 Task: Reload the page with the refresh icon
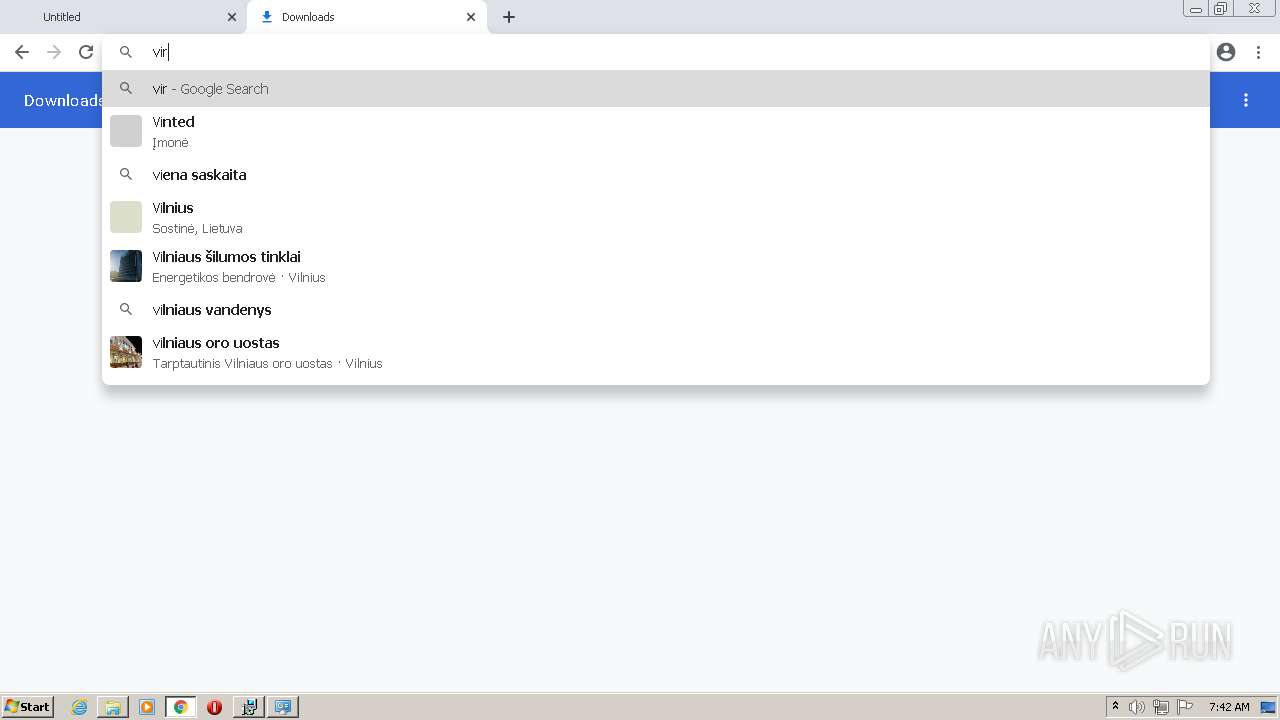pyautogui.click(x=86, y=52)
